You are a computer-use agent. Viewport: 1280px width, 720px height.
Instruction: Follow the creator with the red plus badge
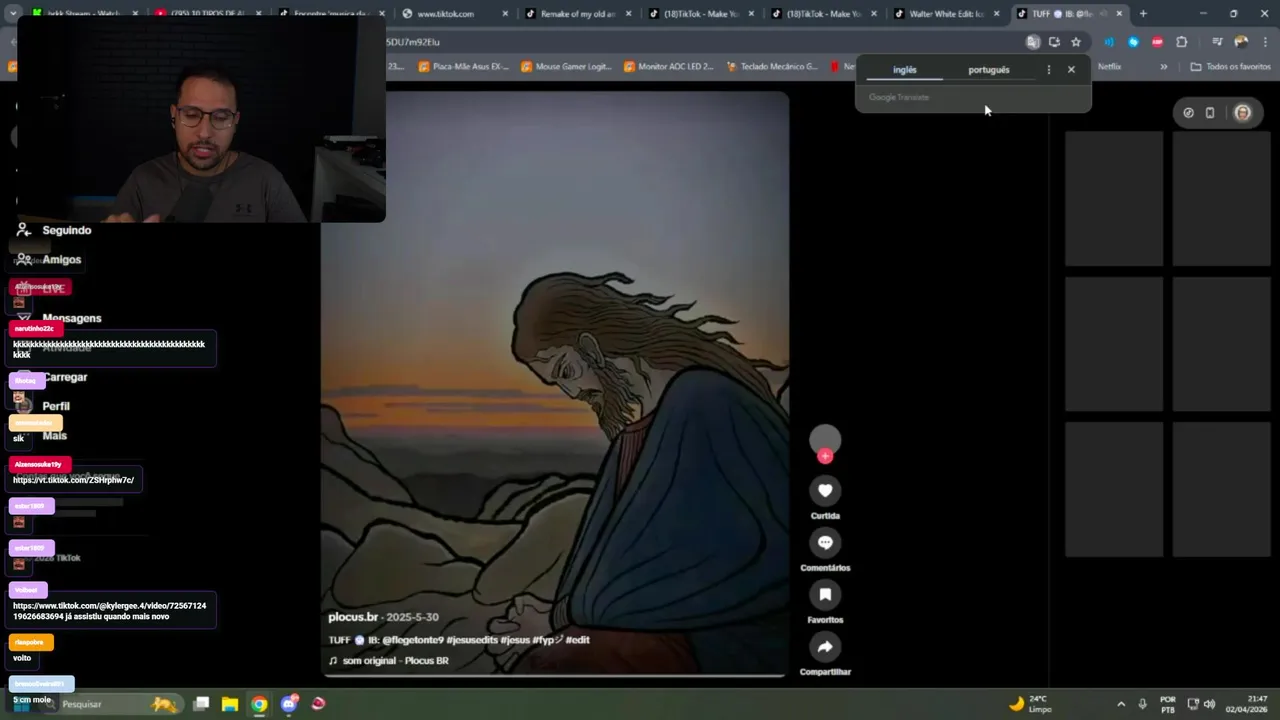pos(825,456)
